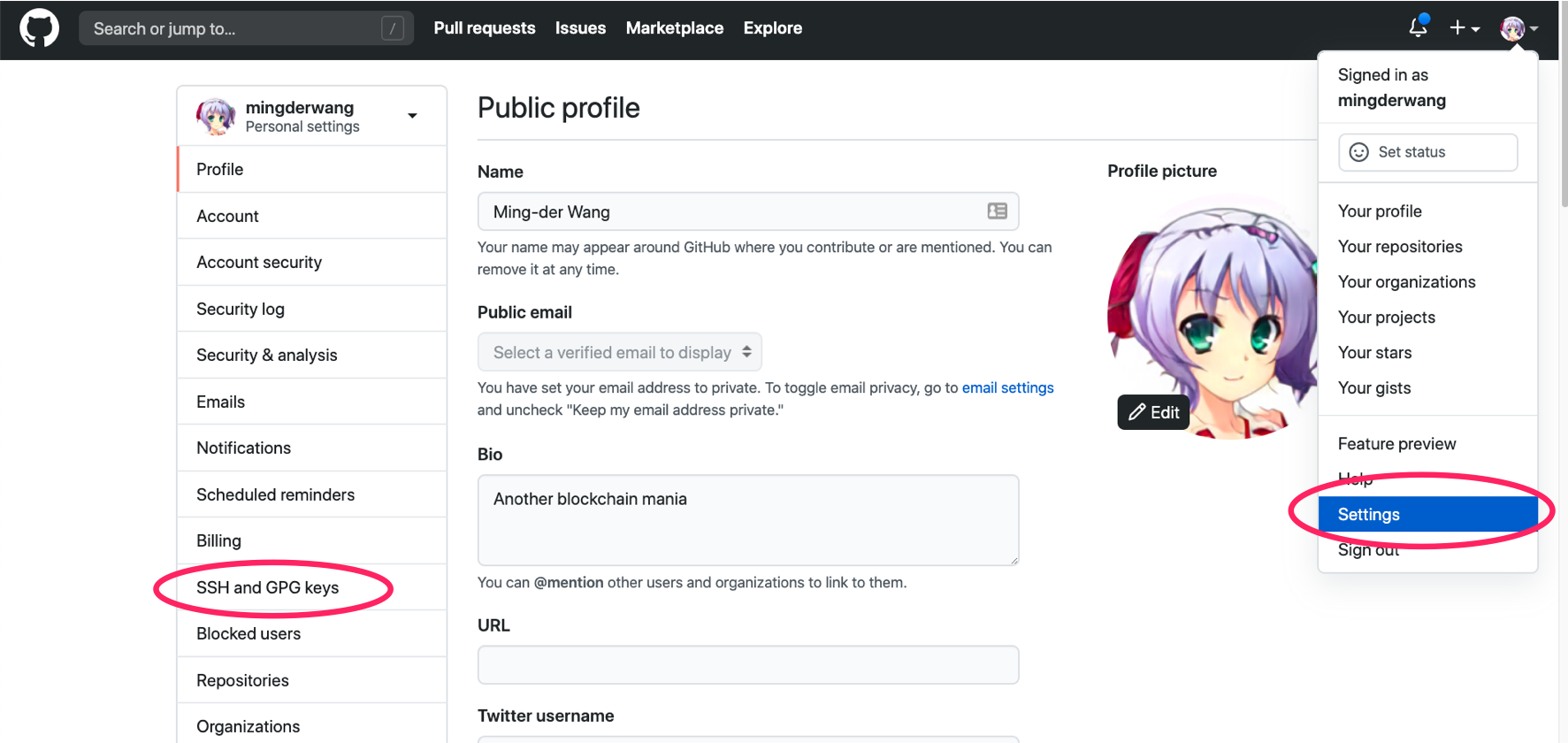Choose Your repositories from user menu
Screen dimensions: 1568x743
pos(1399,247)
